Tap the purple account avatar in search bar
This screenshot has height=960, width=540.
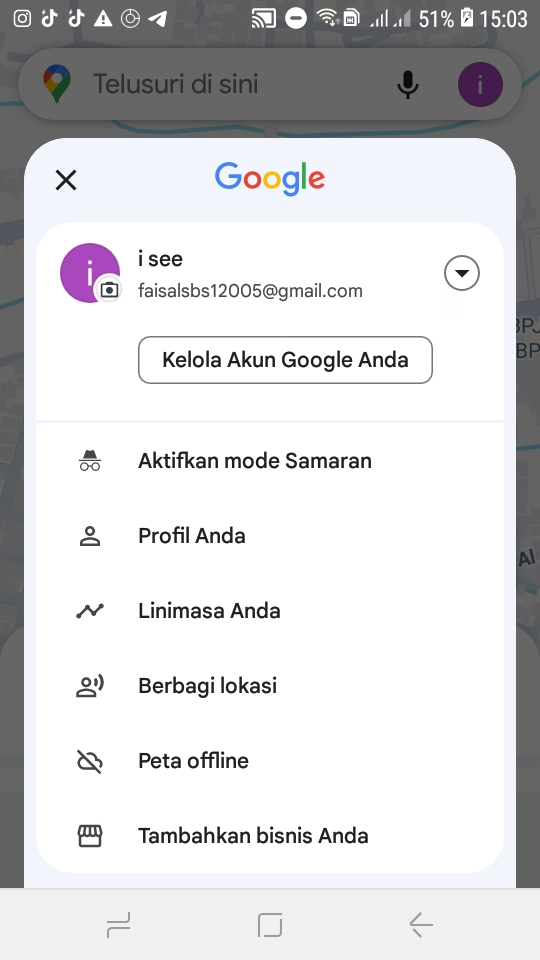(481, 84)
